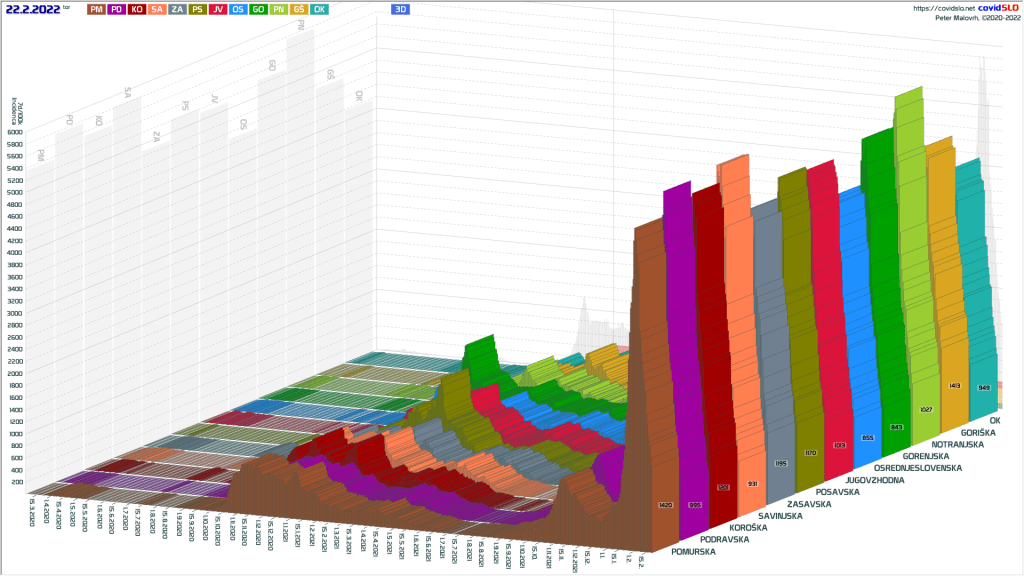This screenshot has width=1024, height=576.
Task: Toggle the teal OK region button
Action: 319,9
